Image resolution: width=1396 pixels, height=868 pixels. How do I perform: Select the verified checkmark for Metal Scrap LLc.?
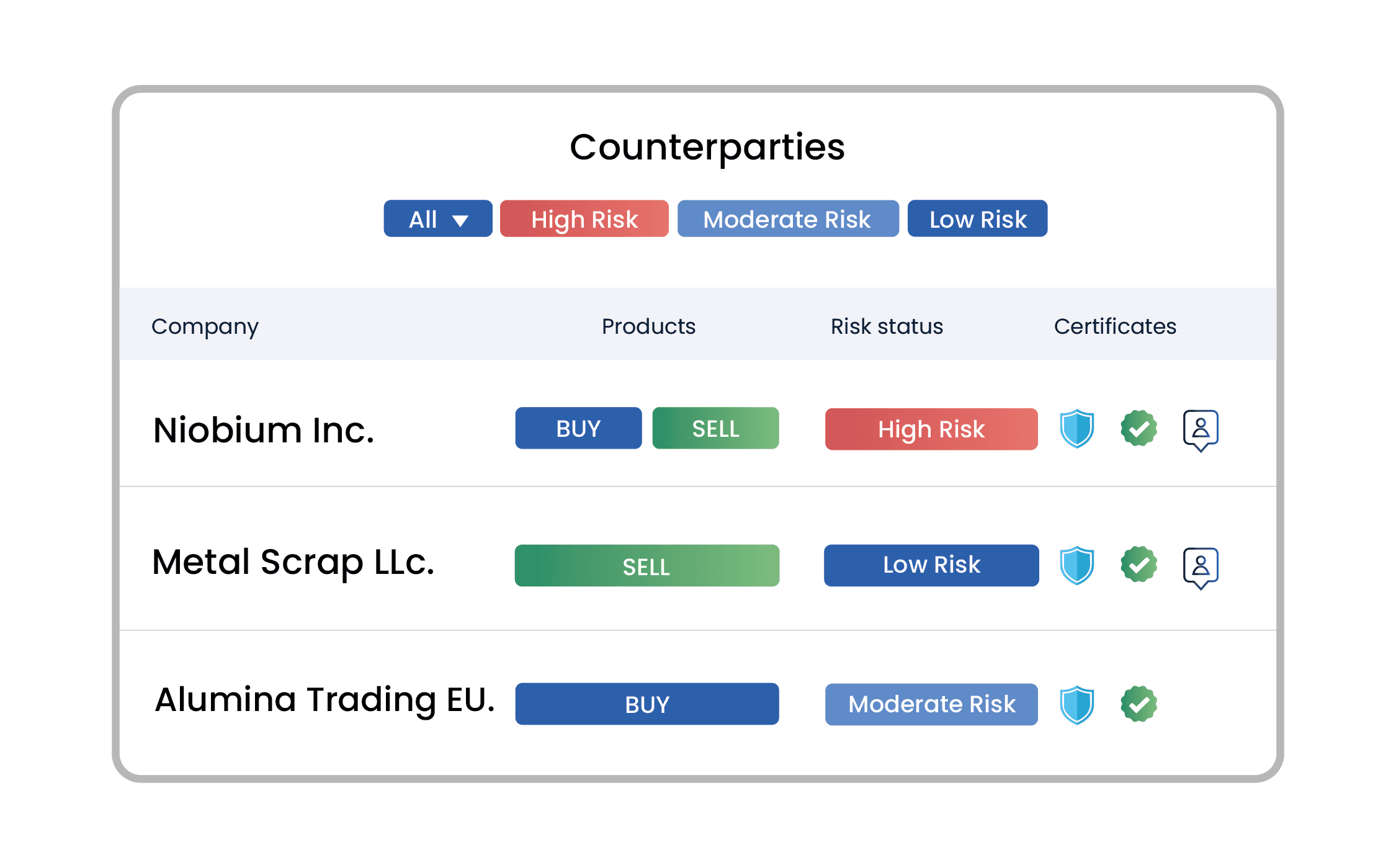[x=1139, y=565]
